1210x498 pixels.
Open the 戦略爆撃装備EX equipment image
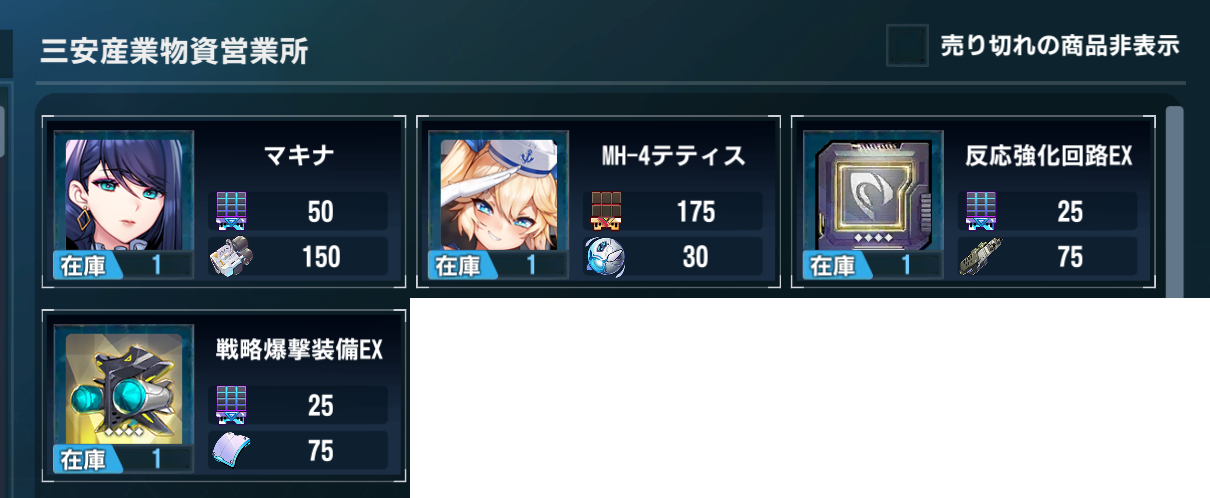click(x=124, y=388)
